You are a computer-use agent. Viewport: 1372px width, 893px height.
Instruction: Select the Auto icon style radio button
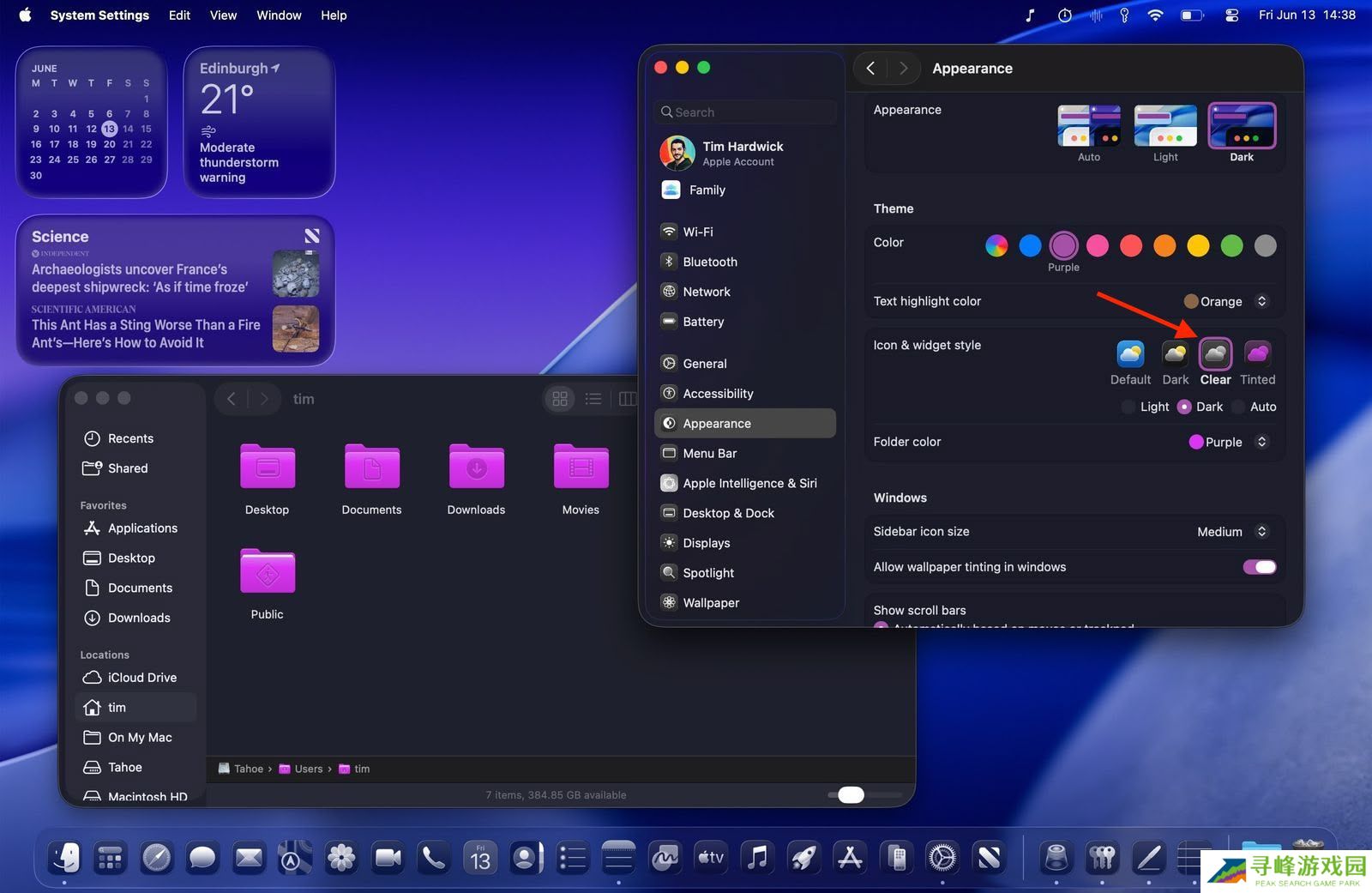coord(1237,407)
